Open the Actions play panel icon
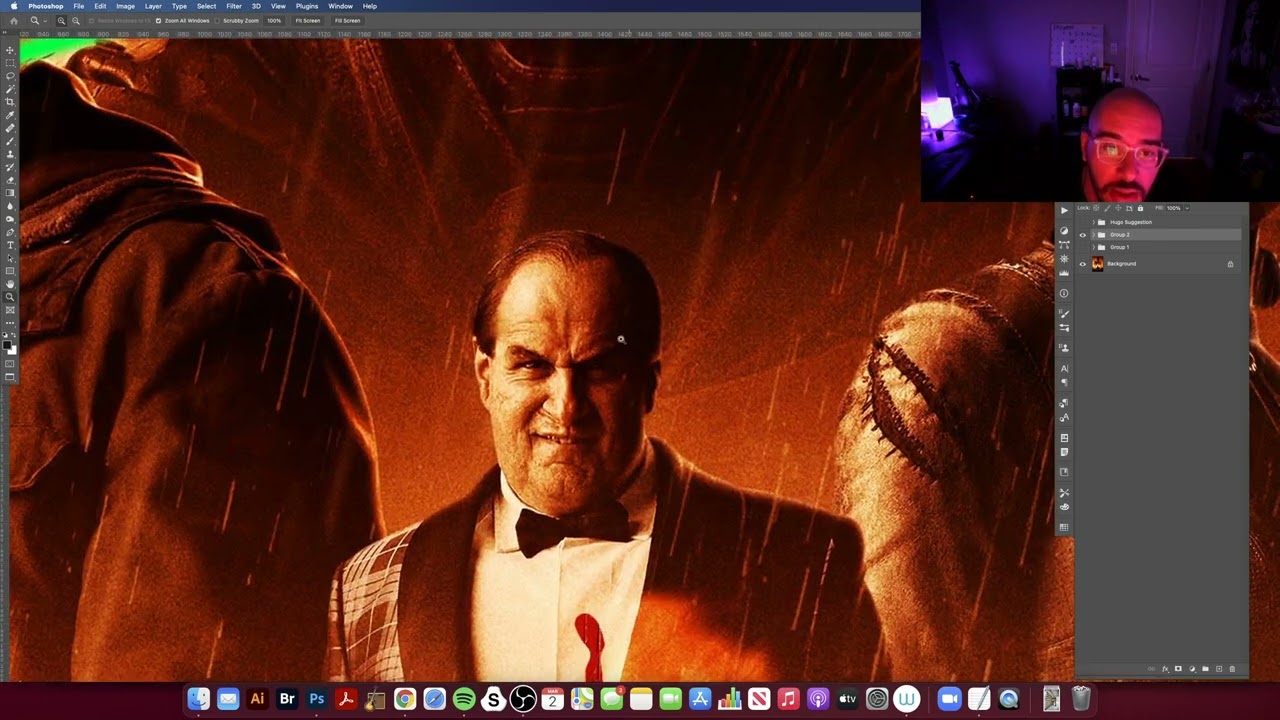The width and height of the screenshot is (1280, 720). pos(1064,210)
